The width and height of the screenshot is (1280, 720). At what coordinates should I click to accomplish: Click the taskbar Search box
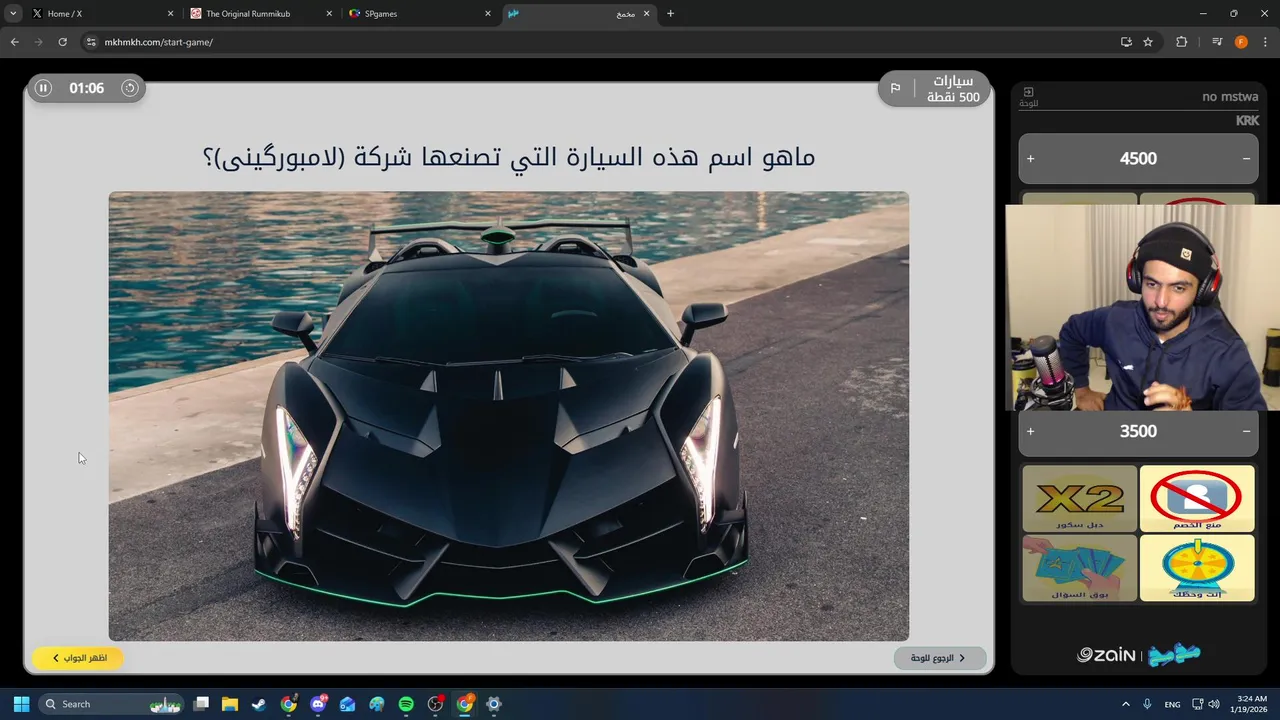tap(110, 704)
